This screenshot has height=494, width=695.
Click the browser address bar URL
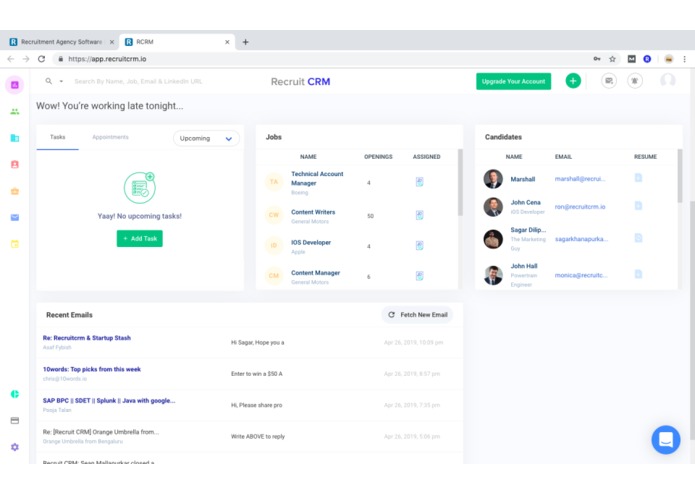pyautogui.click(x=107, y=59)
